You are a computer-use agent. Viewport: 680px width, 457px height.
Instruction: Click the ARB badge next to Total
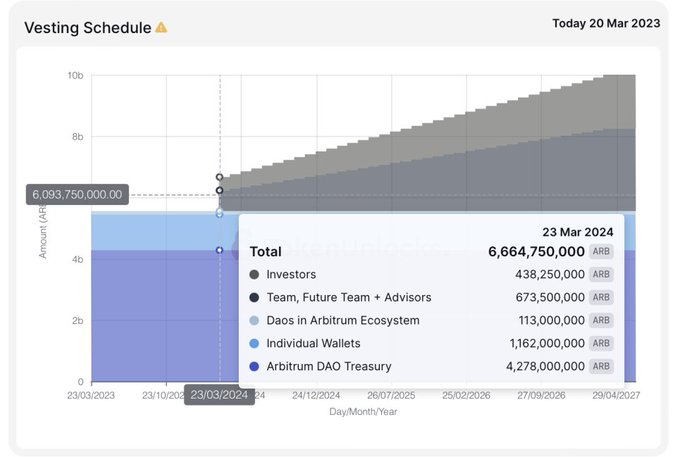(601, 251)
